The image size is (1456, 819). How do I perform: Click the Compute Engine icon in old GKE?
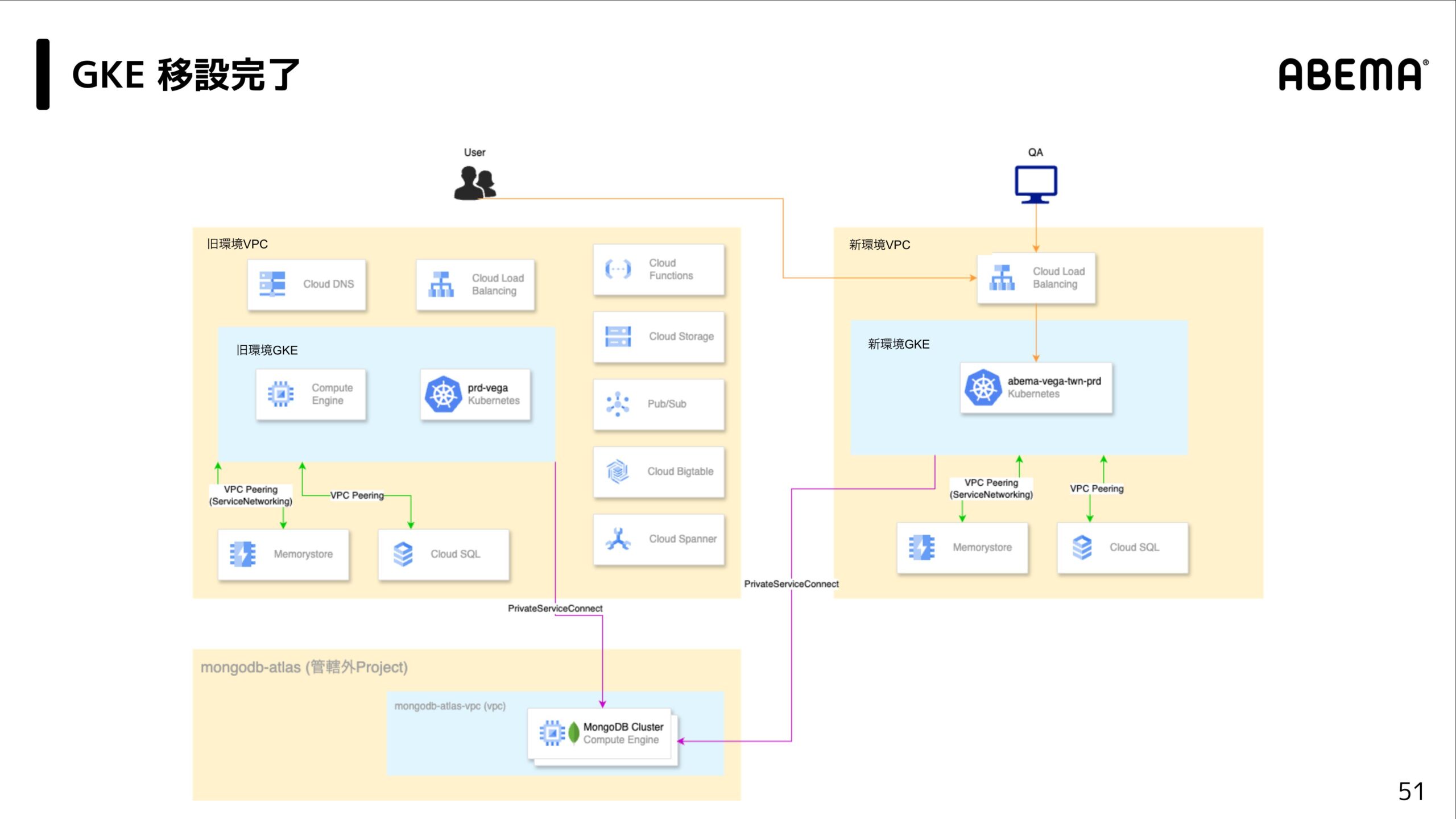pos(280,394)
